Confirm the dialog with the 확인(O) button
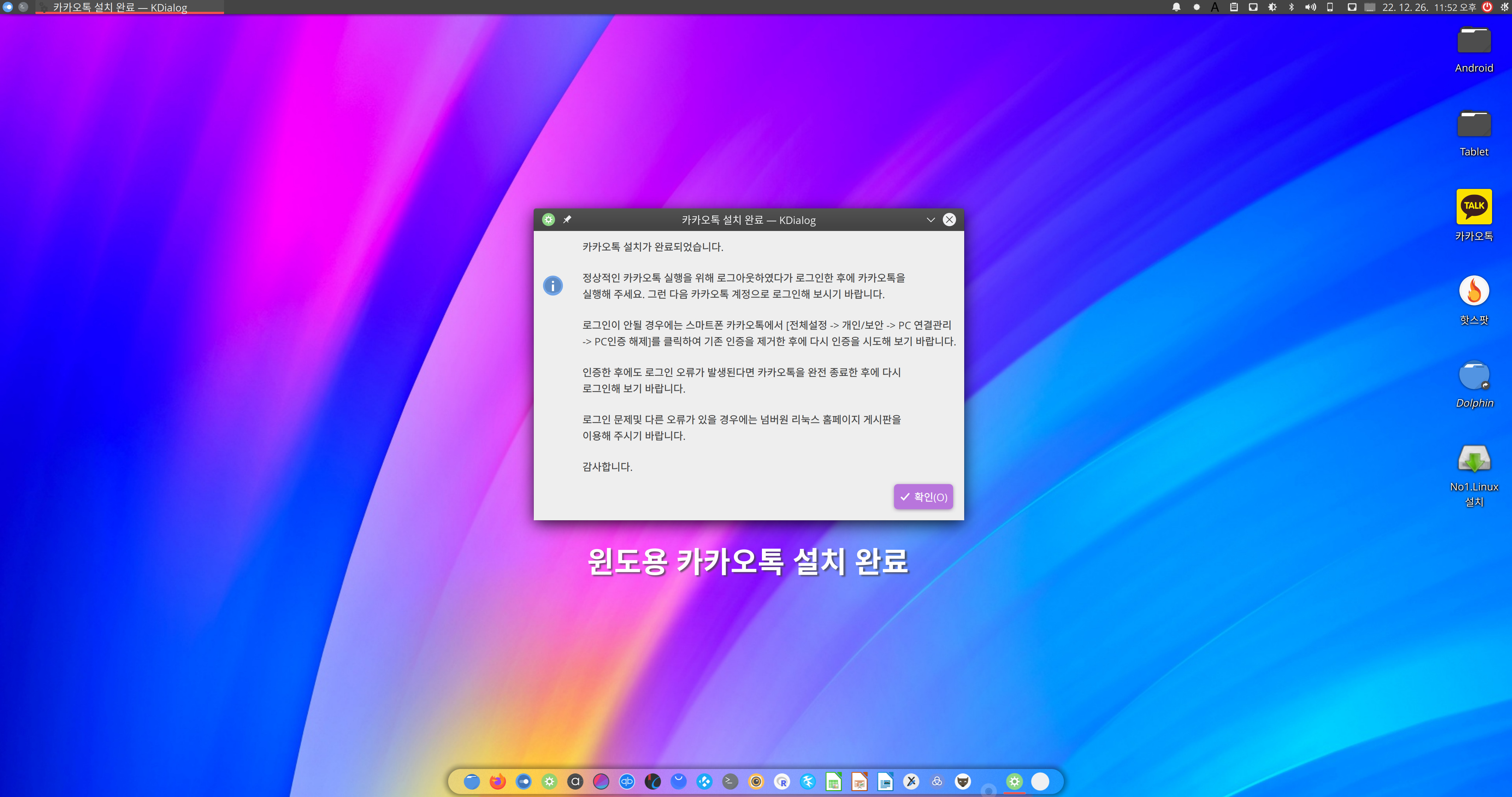 tap(923, 497)
